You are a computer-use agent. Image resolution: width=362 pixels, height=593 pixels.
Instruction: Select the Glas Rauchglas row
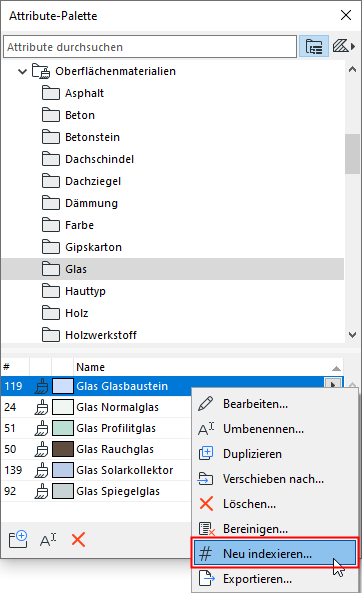point(96,449)
